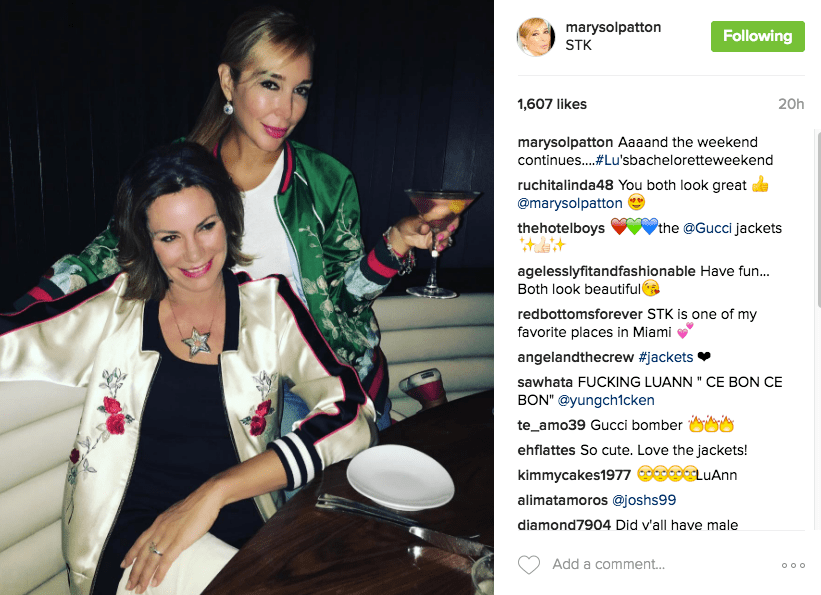Open the three-dot more options menu

(793, 565)
